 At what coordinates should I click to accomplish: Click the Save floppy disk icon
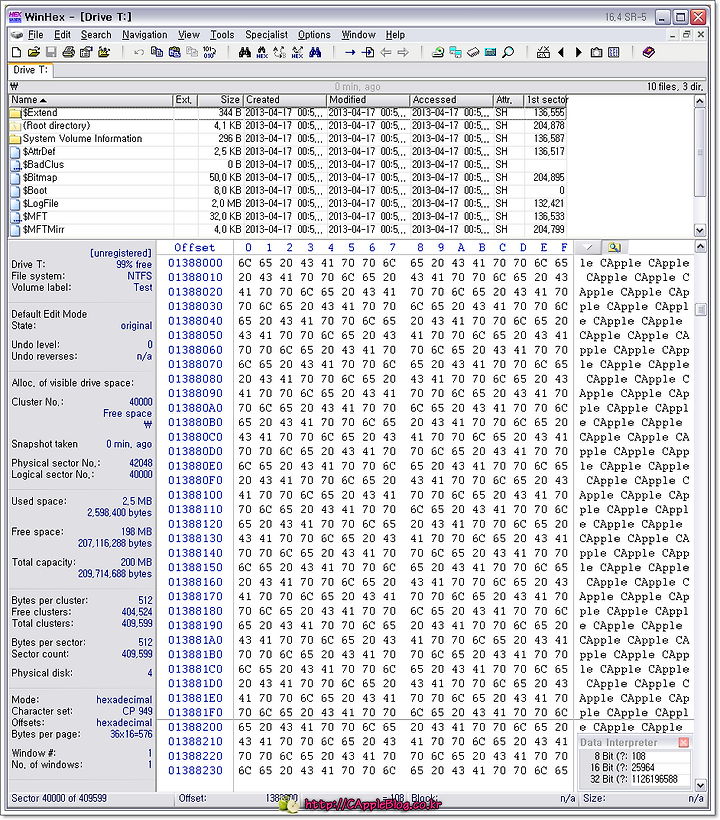(x=51, y=52)
